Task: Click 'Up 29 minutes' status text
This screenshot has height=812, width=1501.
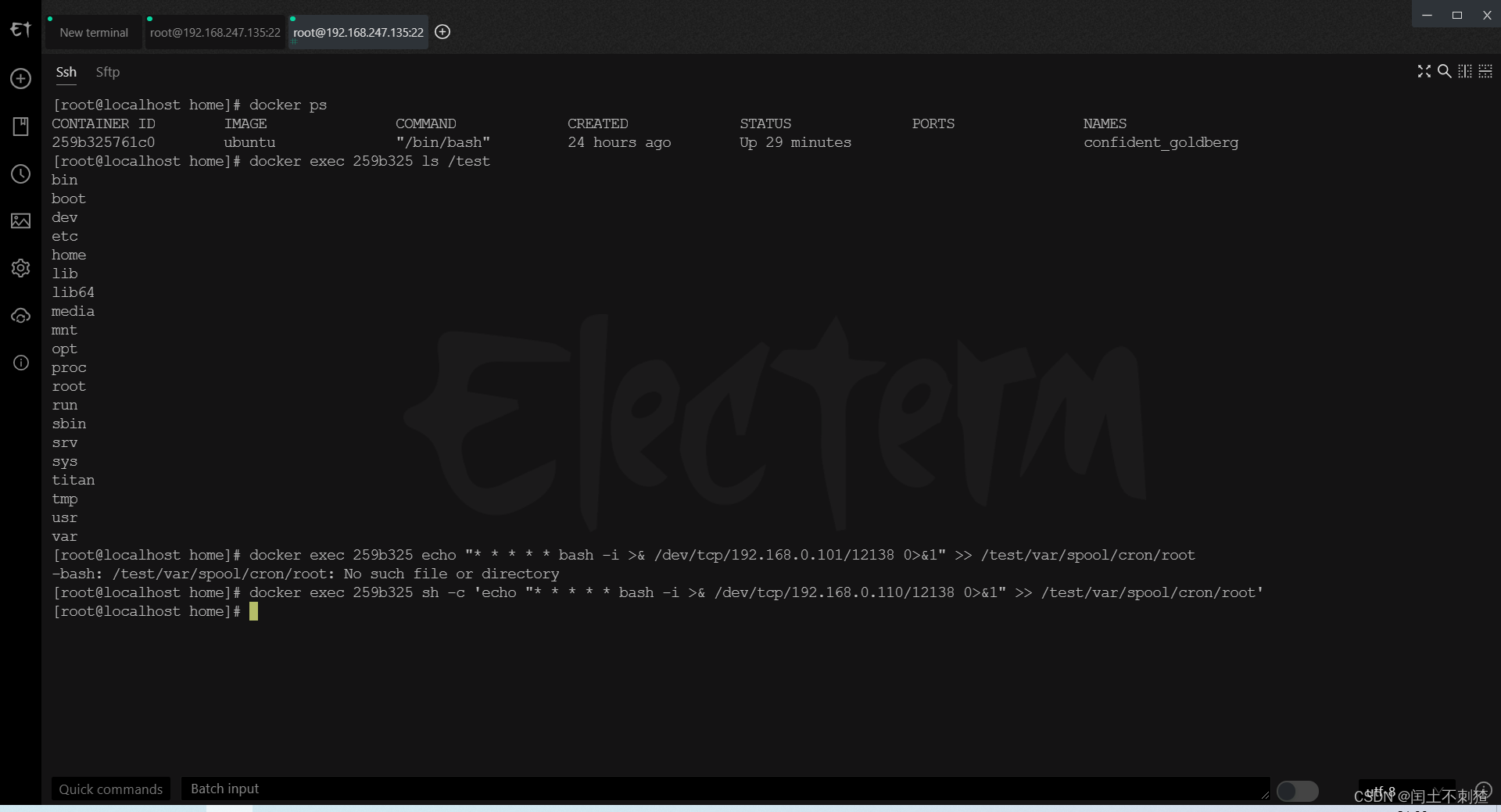Action: coord(795,142)
